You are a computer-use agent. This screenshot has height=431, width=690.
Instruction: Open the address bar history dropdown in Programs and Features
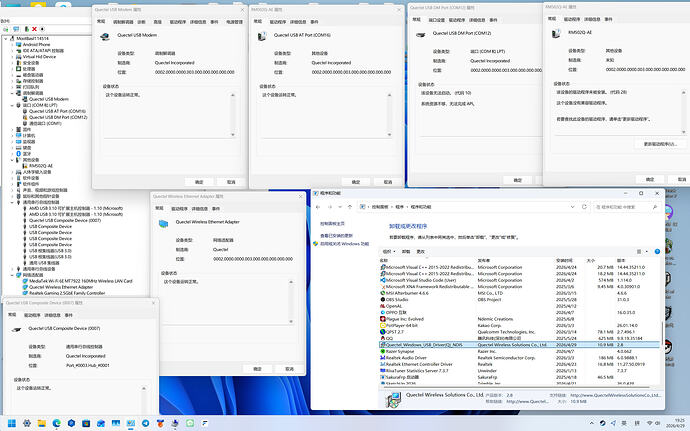pyautogui.click(x=573, y=206)
